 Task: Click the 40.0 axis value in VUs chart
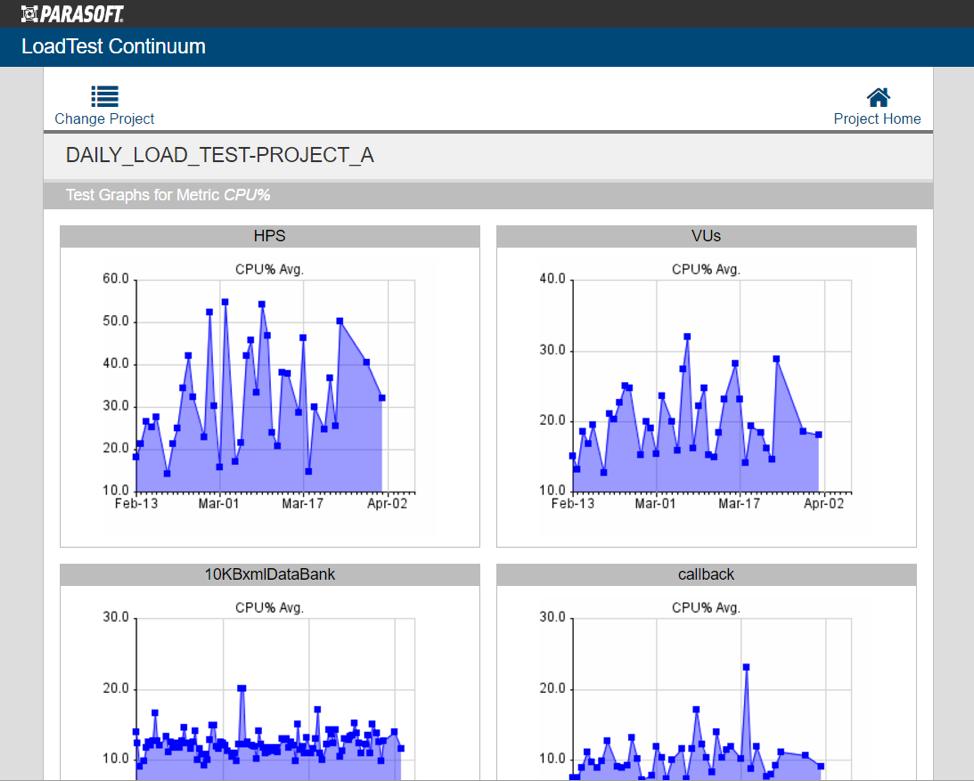click(553, 279)
